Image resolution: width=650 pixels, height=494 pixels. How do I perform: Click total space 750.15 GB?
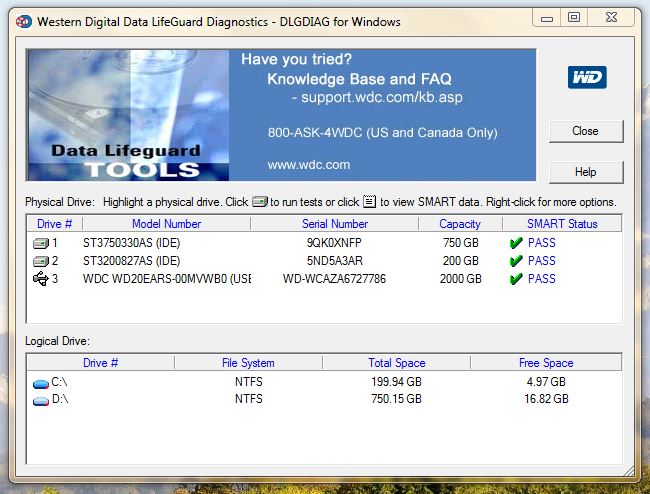coord(396,399)
